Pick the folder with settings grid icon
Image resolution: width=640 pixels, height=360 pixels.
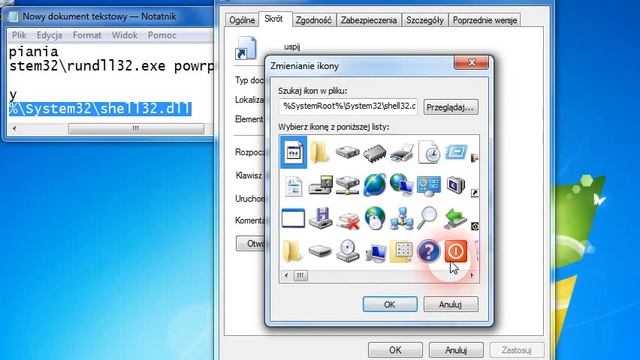[402, 251]
